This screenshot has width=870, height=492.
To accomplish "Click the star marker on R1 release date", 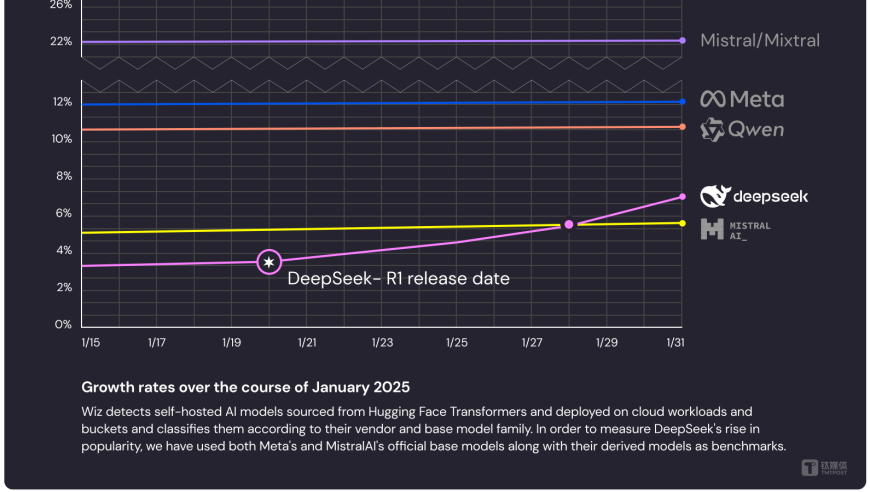I will (269, 262).
